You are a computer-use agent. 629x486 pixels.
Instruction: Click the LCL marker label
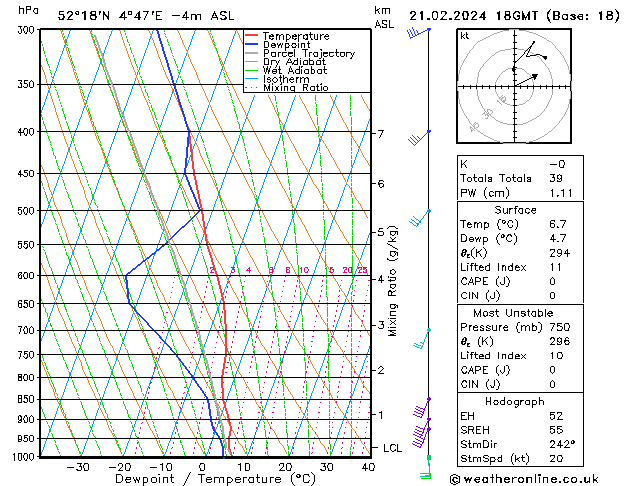point(392,448)
